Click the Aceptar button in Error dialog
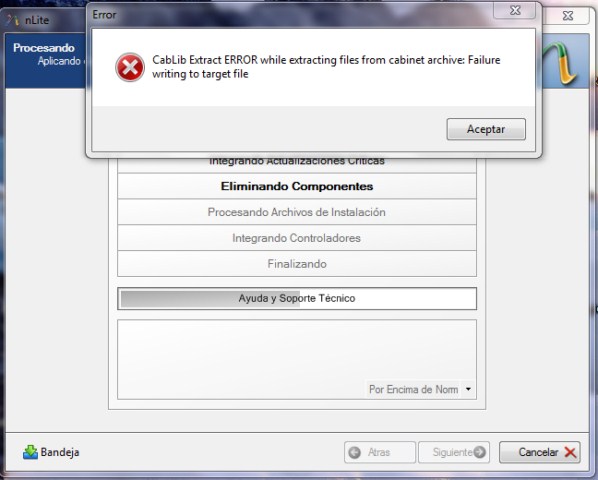This screenshot has width=598, height=480. 486,129
